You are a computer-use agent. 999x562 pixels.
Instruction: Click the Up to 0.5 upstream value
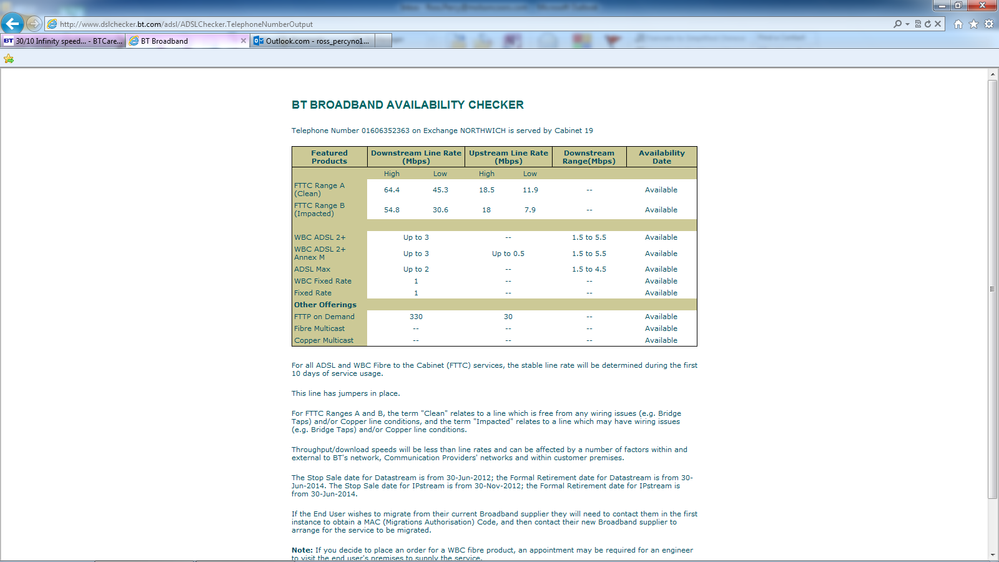pos(508,254)
